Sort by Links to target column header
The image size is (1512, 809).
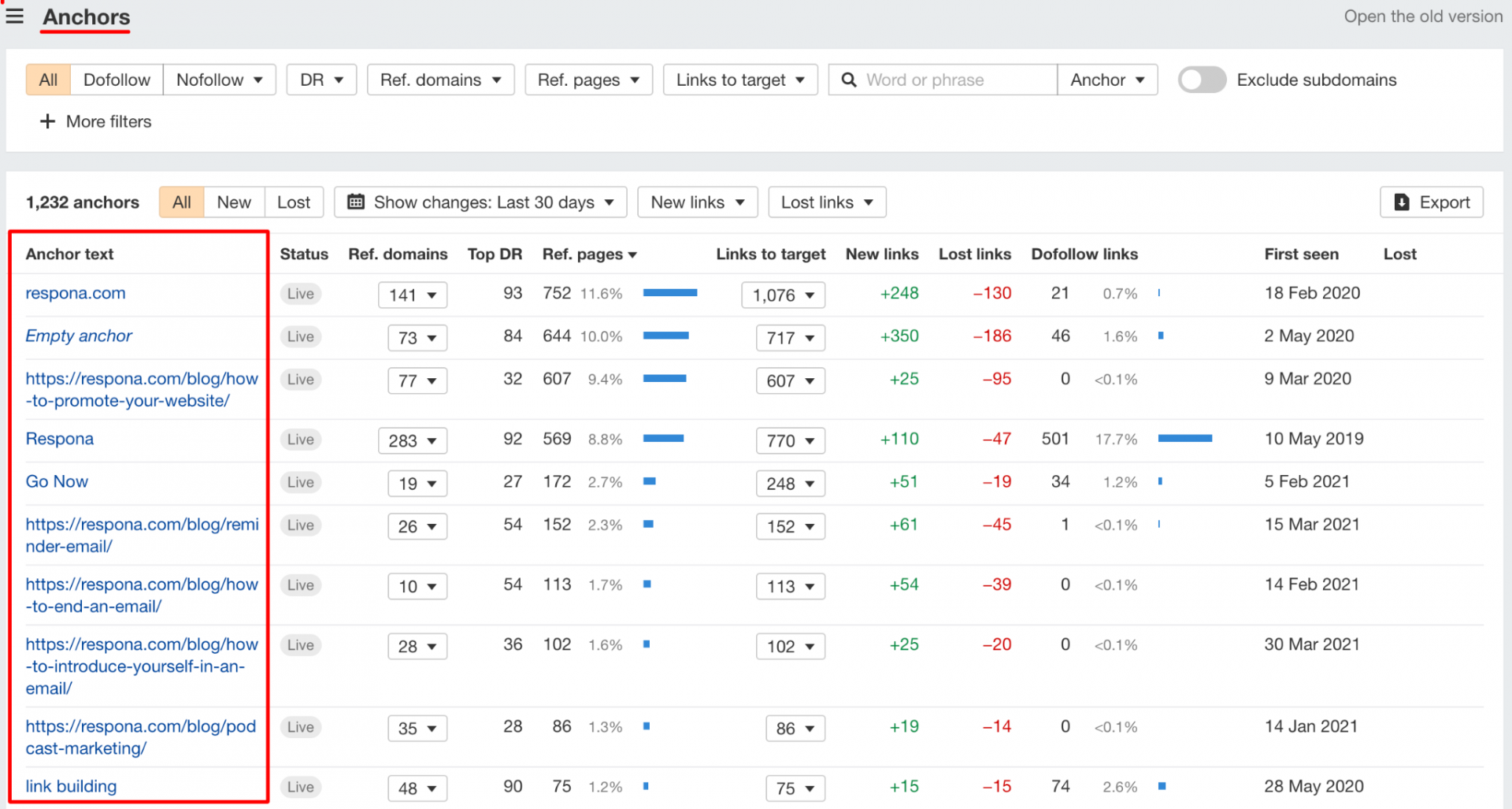(x=770, y=254)
